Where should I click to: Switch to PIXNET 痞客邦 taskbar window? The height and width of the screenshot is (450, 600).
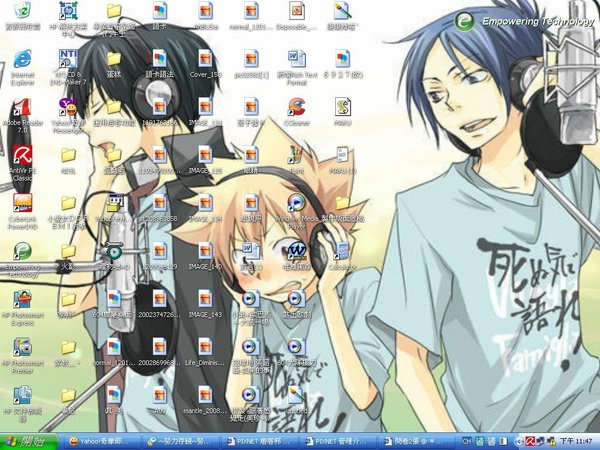259,442
